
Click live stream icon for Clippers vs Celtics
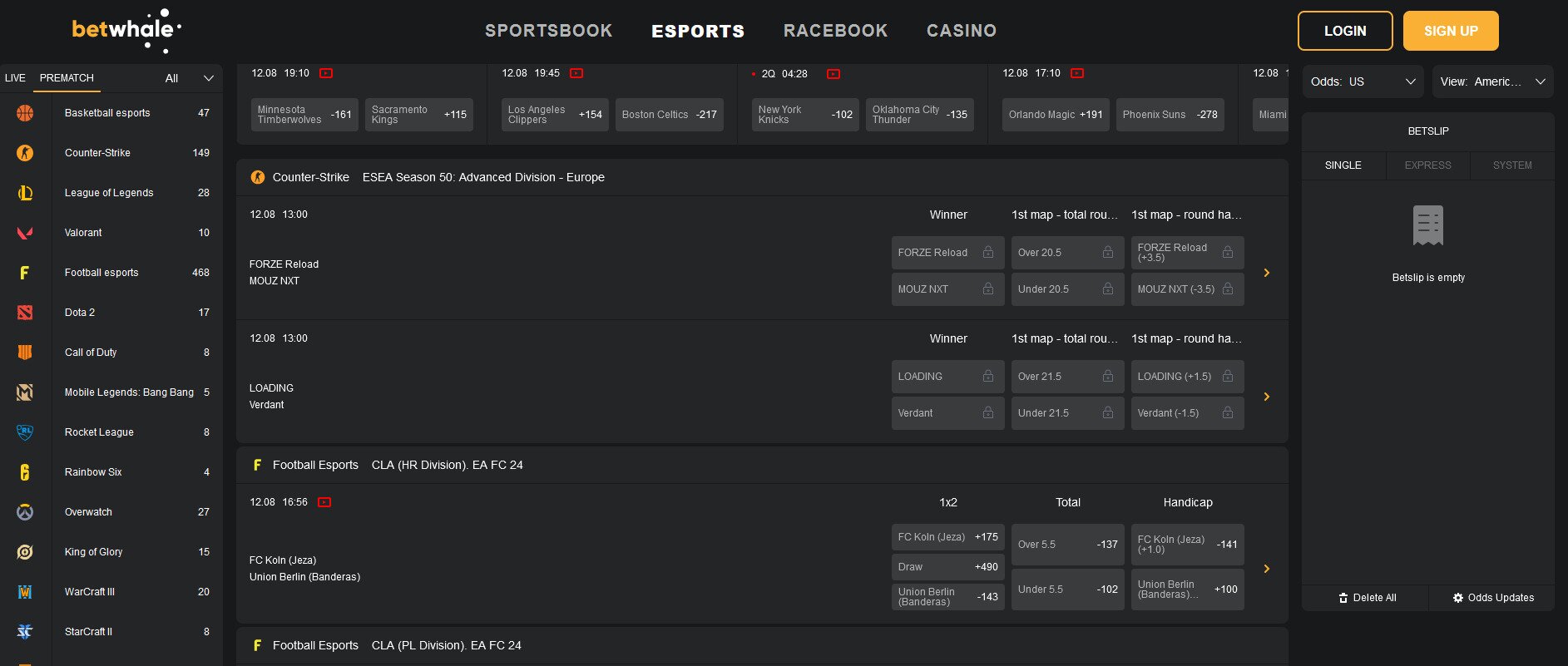coord(576,73)
